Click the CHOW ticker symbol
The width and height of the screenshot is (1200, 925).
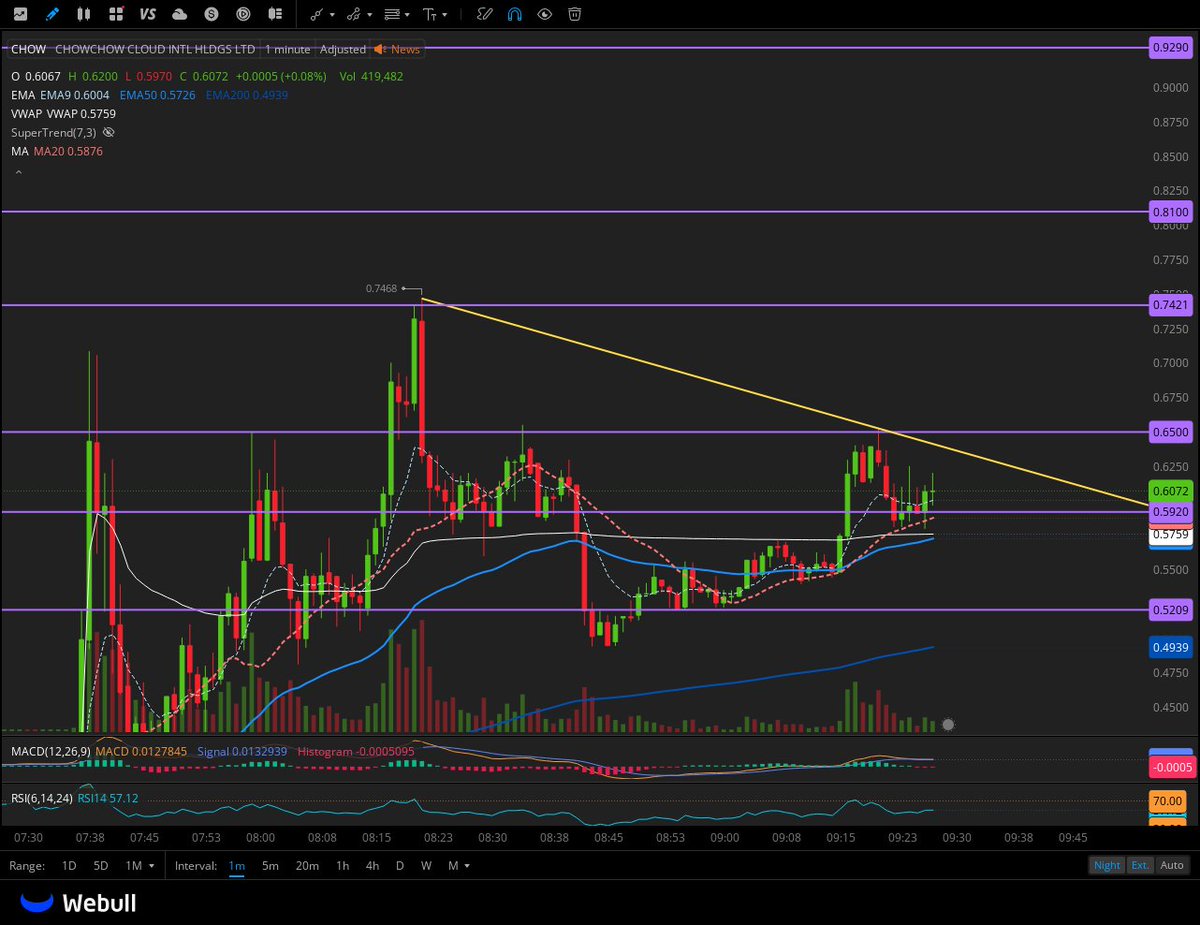(x=29, y=48)
